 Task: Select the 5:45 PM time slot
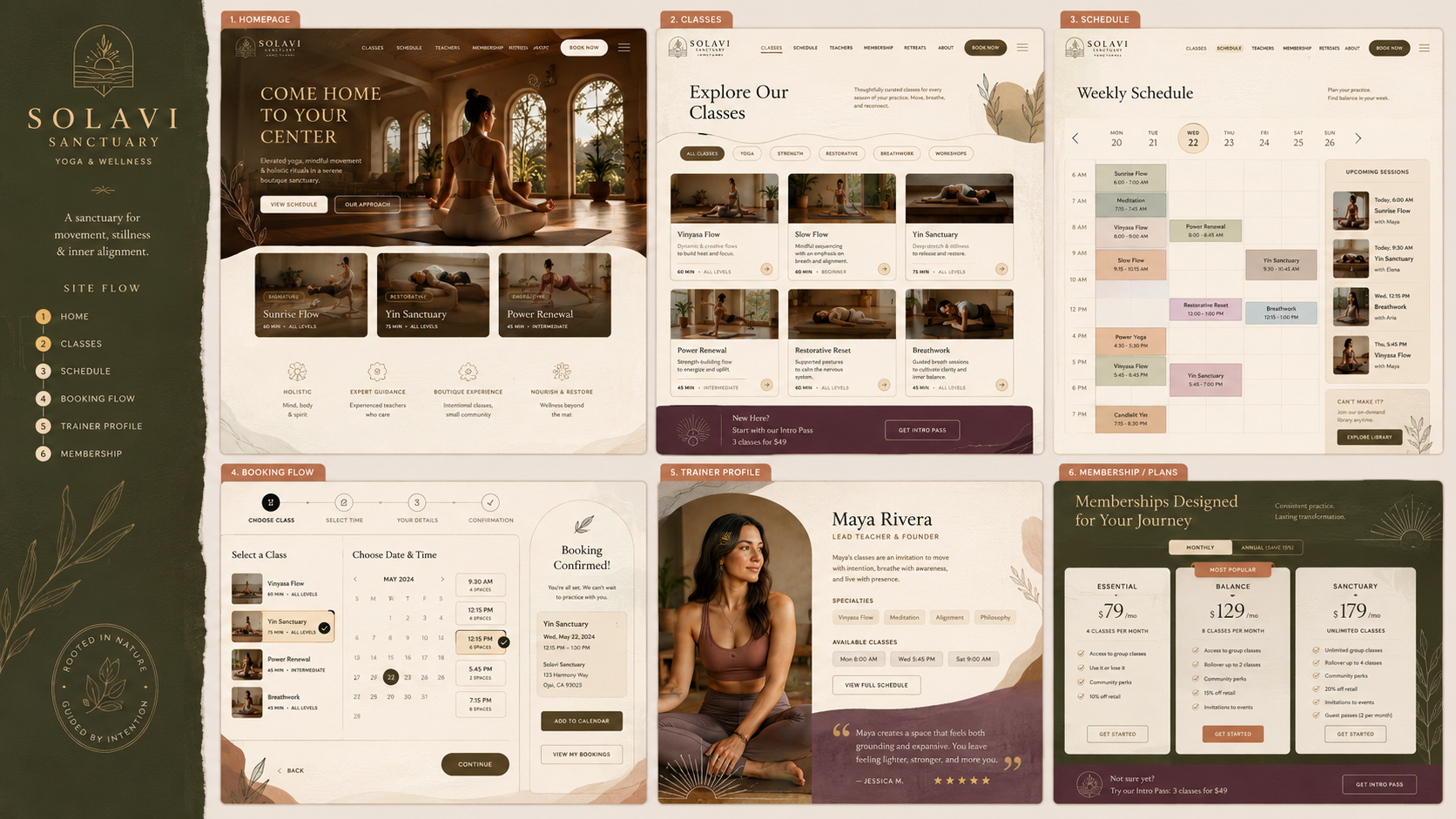pyautogui.click(x=481, y=673)
